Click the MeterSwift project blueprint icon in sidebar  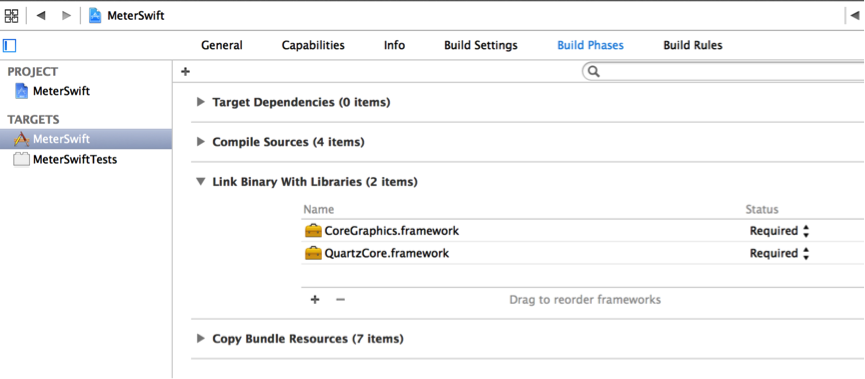[x=22, y=91]
